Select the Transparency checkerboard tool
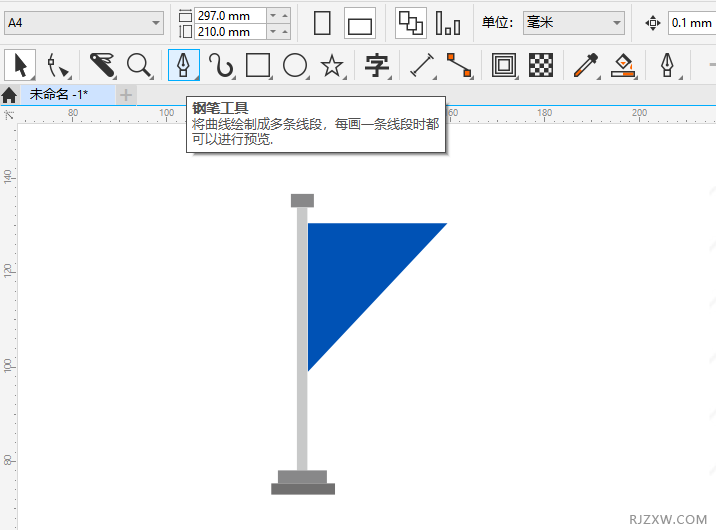The width and height of the screenshot is (716, 530). (541, 65)
